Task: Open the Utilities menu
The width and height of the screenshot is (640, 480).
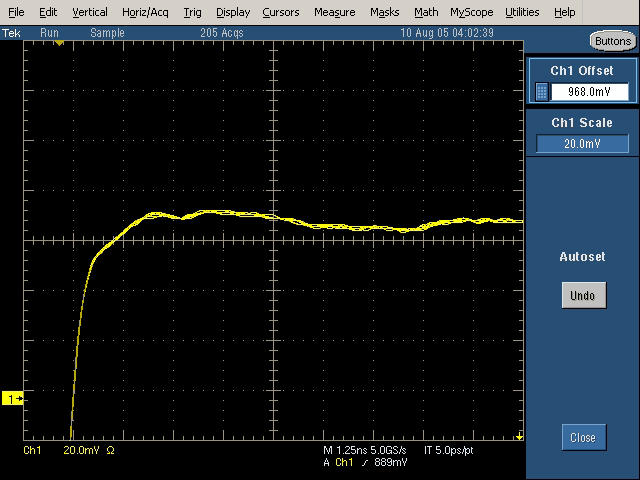Action: coord(522,12)
